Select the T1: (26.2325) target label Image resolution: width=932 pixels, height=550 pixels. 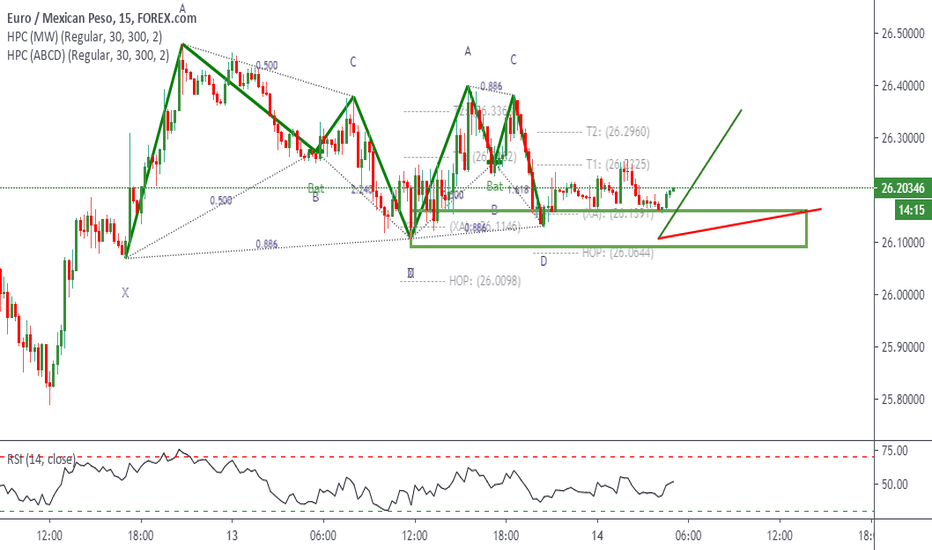coord(618,164)
